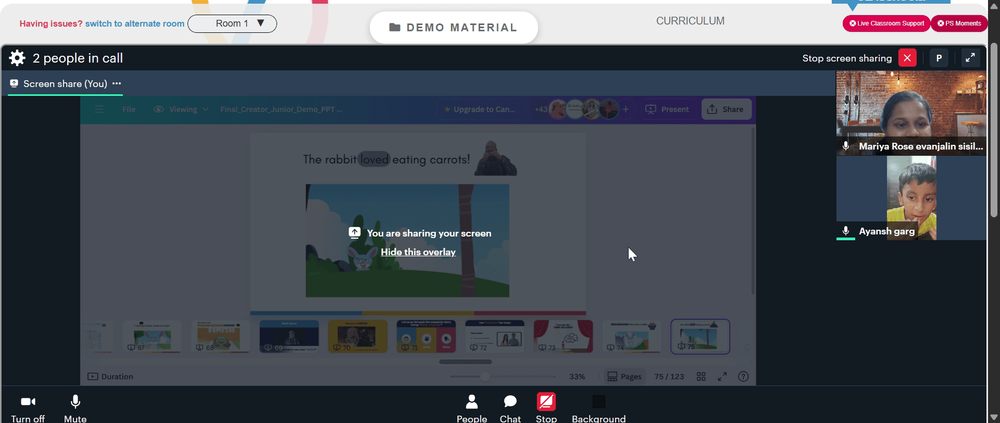Open Background effects
Screen dimensions: 1000x423
click(x=598, y=408)
